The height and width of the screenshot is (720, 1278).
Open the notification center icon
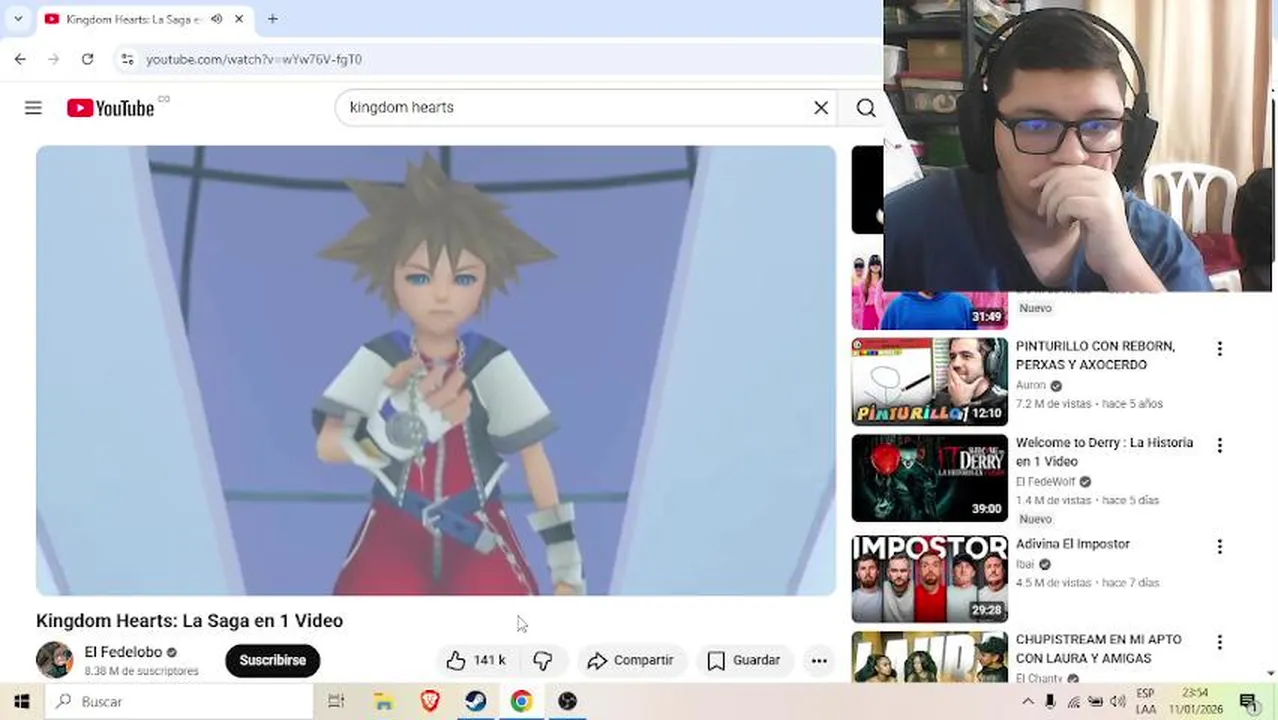coord(1248,702)
